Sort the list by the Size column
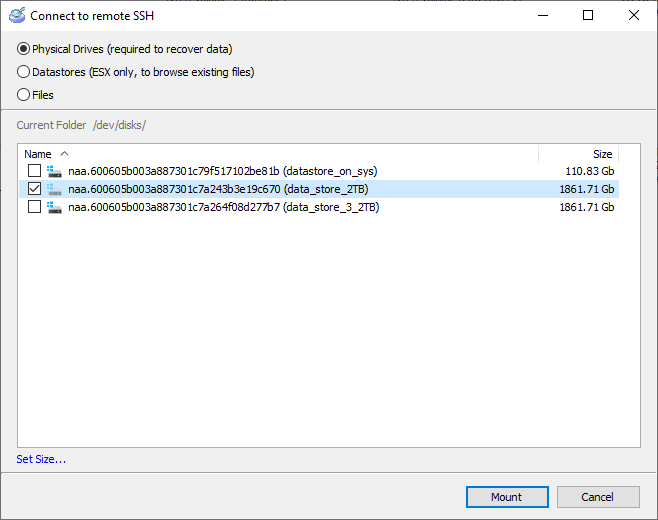The height and width of the screenshot is (520, 658). [602, 154]
